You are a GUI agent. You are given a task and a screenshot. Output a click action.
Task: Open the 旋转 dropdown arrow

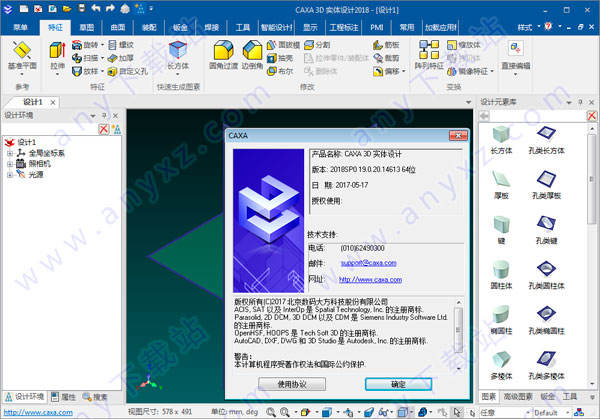103,45
